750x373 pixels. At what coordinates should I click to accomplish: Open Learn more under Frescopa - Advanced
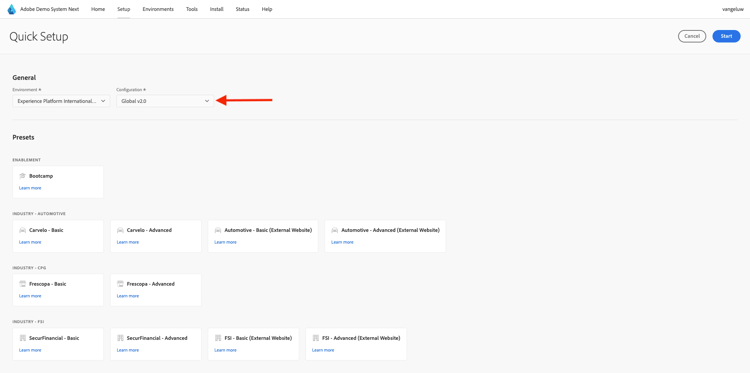click(x=128, y=296)
